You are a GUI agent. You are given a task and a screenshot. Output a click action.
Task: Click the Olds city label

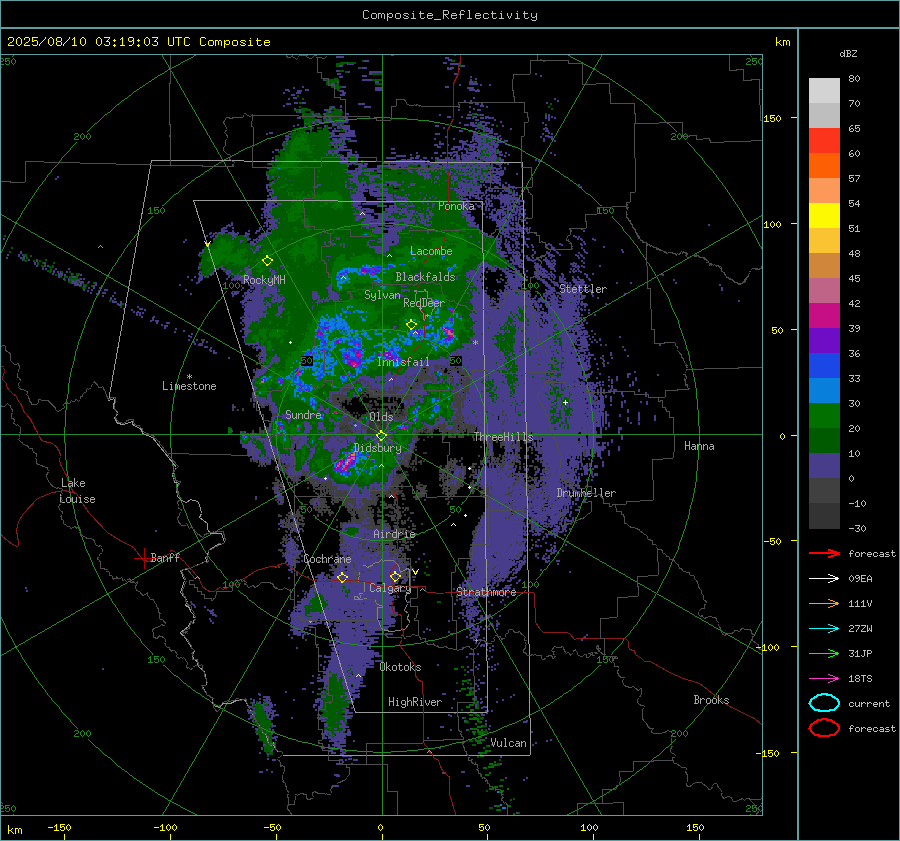(381, 417)
